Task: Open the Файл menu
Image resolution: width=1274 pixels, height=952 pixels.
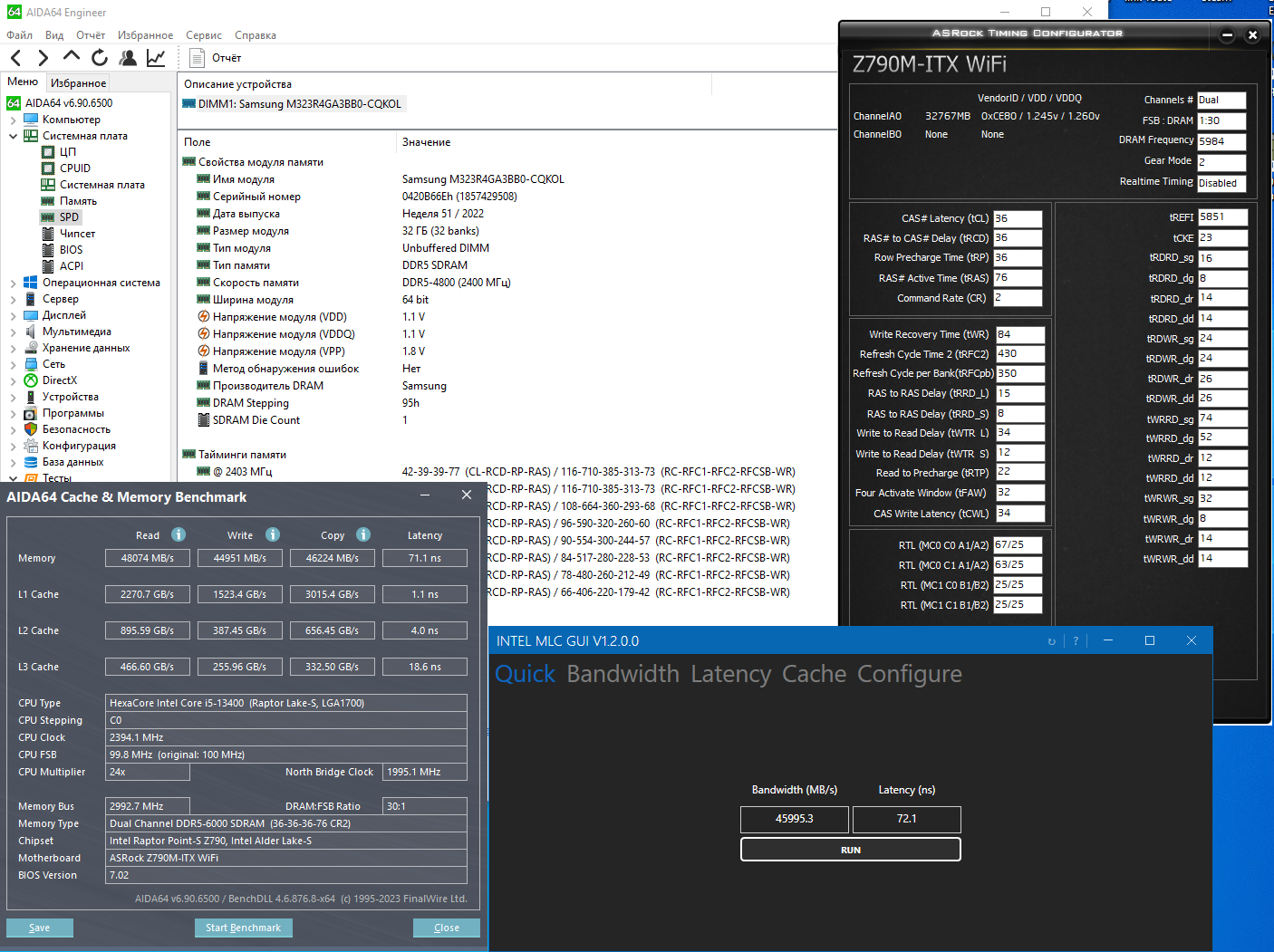Action: pyautogui.click(x=19, y=35)
